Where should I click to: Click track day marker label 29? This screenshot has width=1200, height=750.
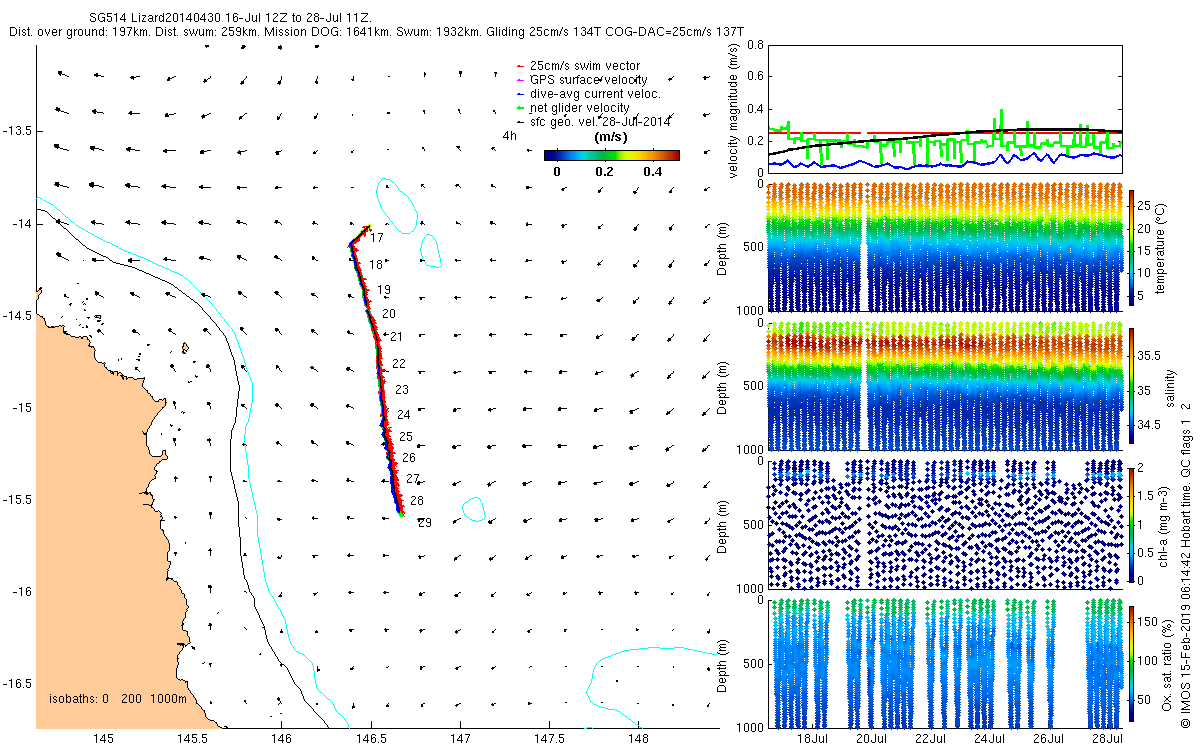(x=425, y=523)
